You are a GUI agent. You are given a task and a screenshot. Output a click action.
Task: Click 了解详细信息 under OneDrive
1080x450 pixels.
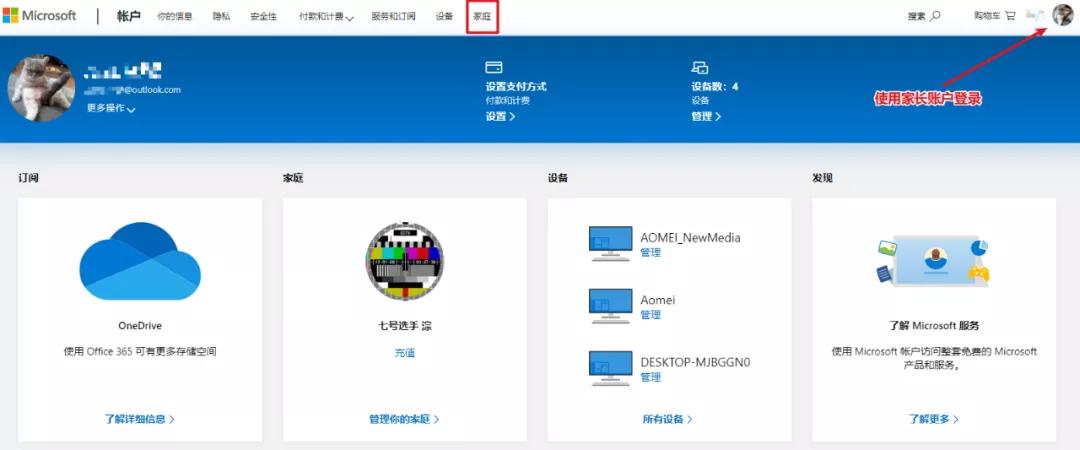pyautogui.click(x=139, y=419)
